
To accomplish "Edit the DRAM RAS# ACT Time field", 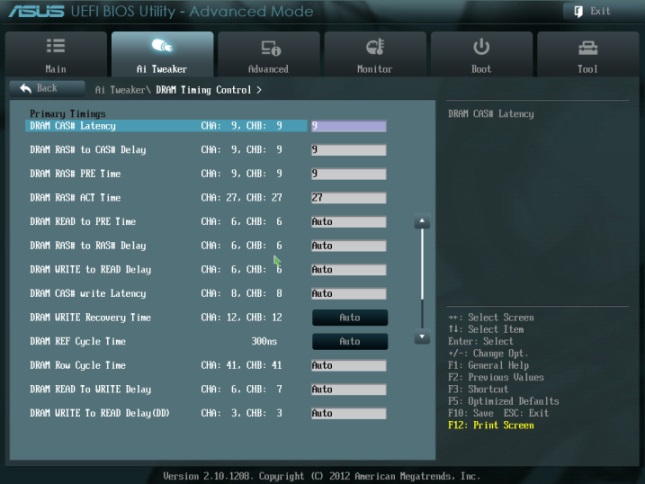I will pyautogui.click(x=348, y=198).
